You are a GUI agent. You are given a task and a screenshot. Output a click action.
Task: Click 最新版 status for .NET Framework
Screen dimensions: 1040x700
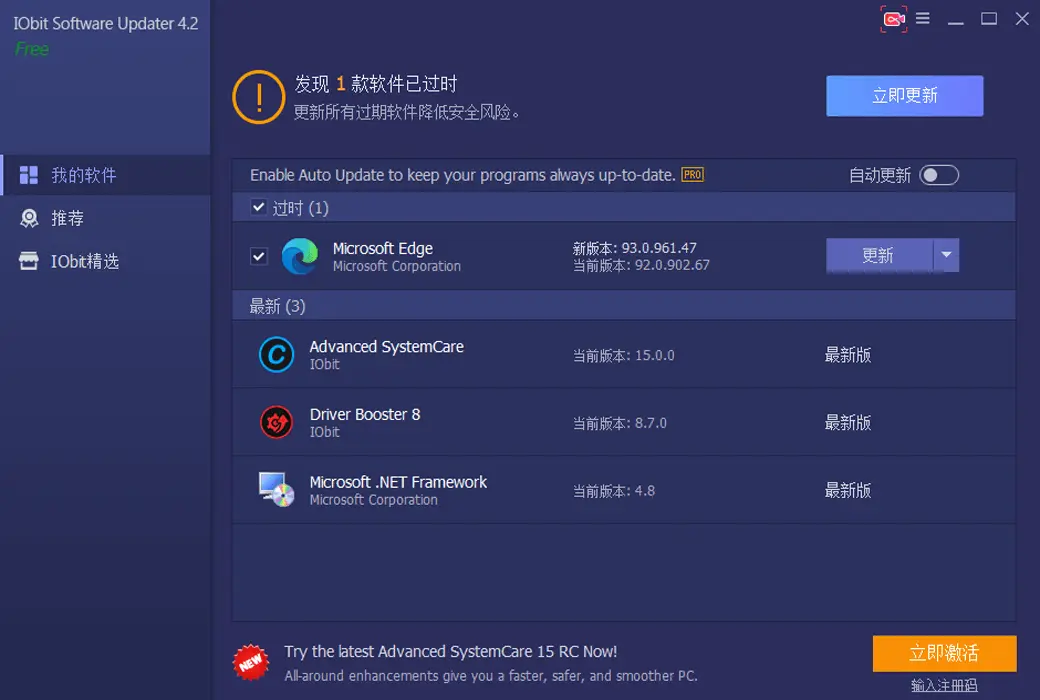tap(848, 490)
